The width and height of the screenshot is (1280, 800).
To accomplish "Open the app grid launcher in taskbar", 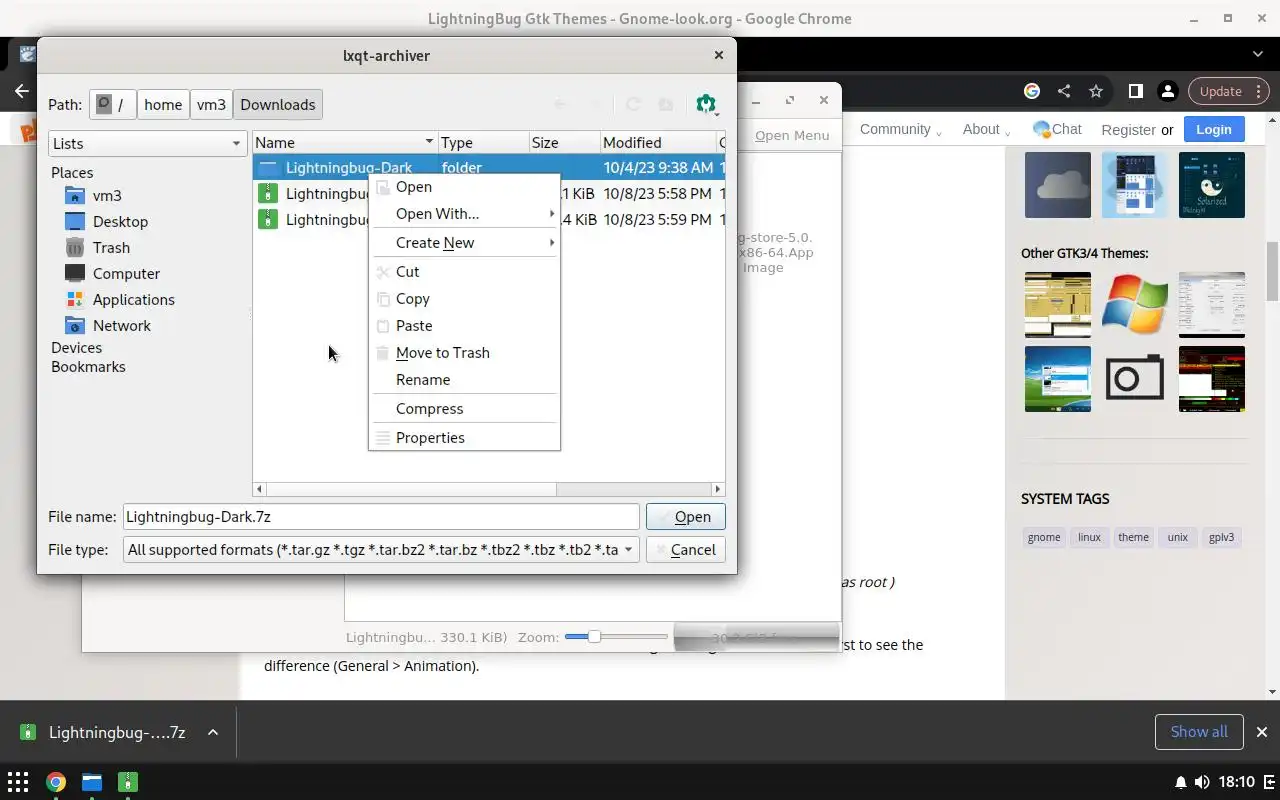I will coord(18,782).
